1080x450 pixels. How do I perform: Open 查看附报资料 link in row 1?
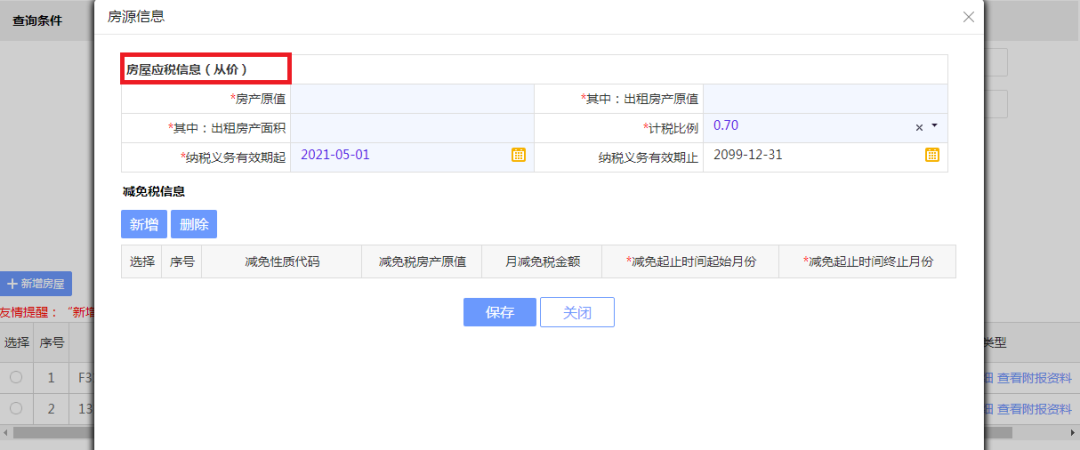(1035, 378)
